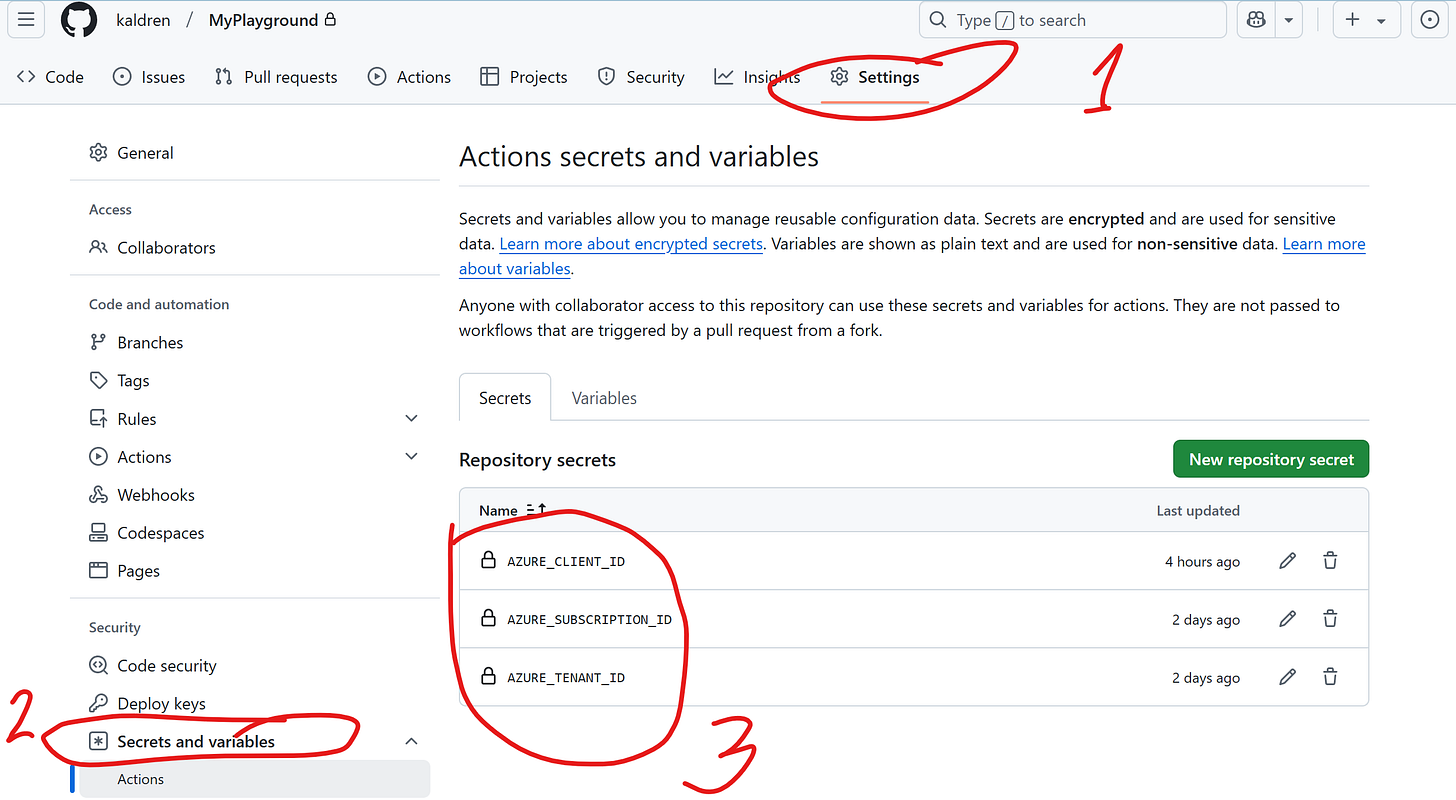This screenshot has height=800, width=1456.
Task: Click the Code security shield-search icon
Action: click(98, 665)
